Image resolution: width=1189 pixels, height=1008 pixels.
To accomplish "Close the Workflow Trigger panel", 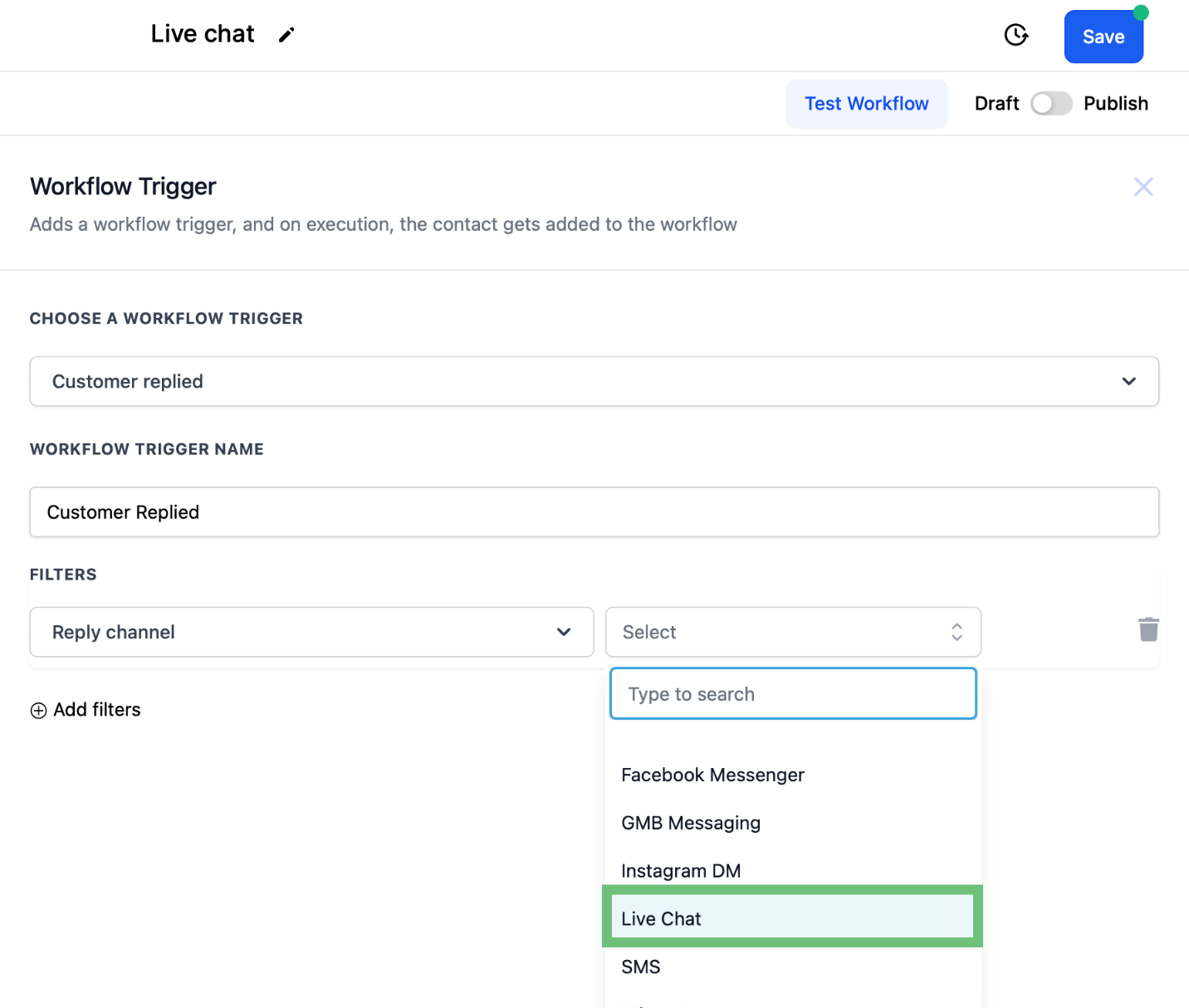I will (1143, 187).
